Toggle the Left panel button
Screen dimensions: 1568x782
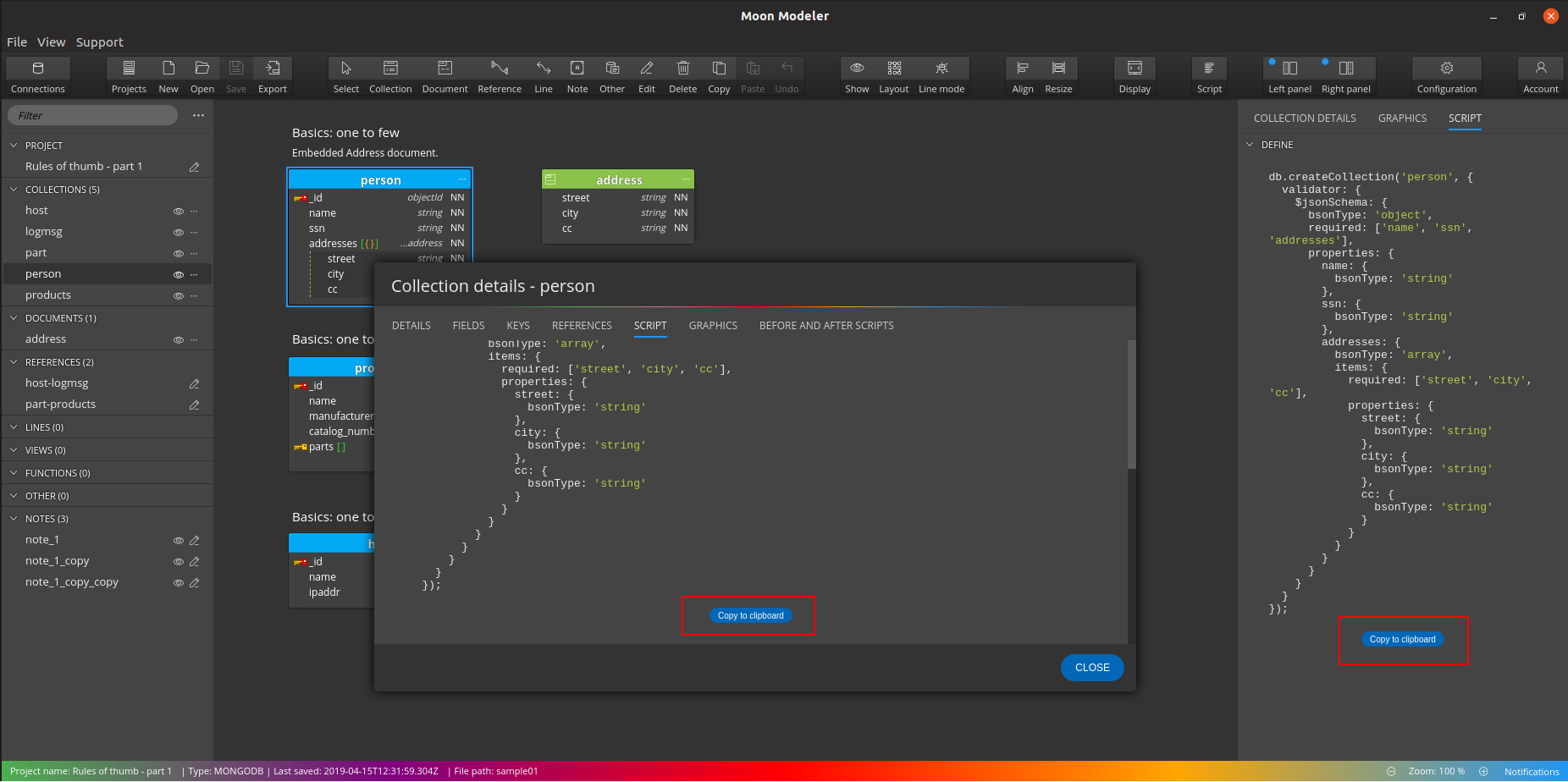1289,69
